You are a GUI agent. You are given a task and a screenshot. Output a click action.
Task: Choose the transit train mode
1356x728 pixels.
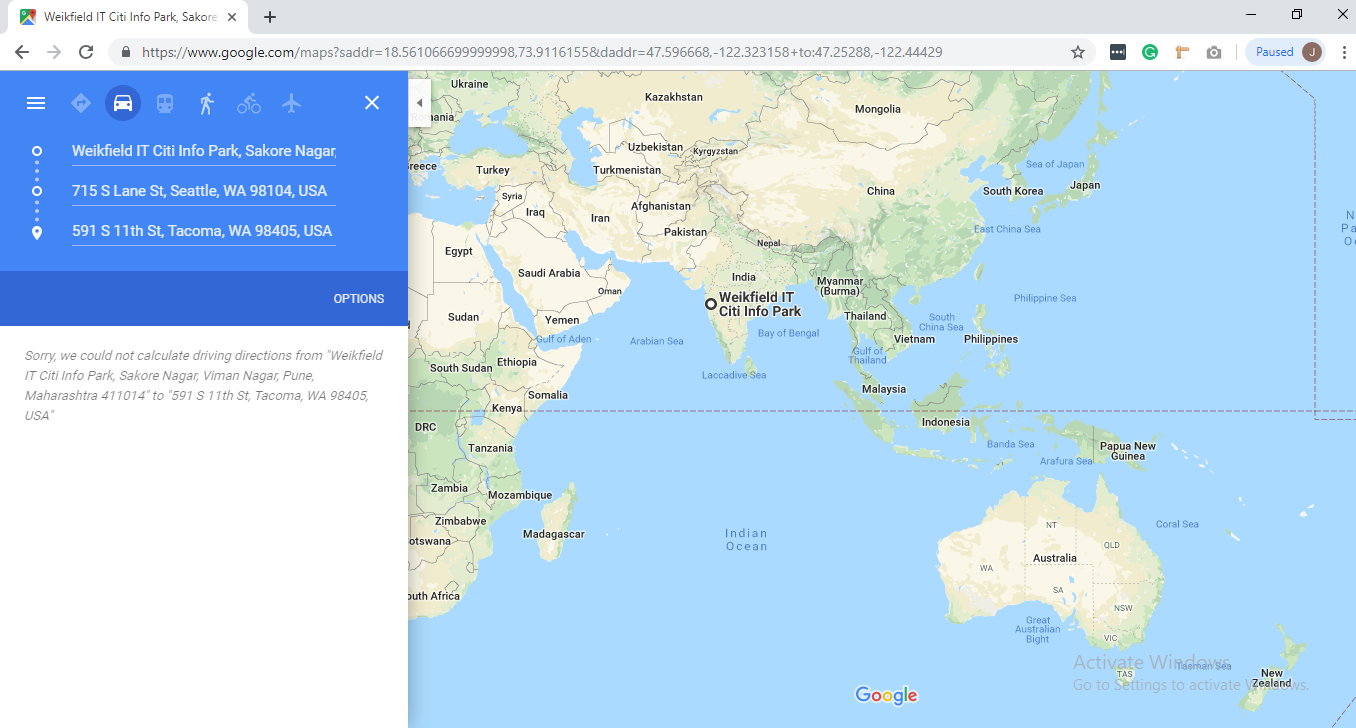pos(165,103)
